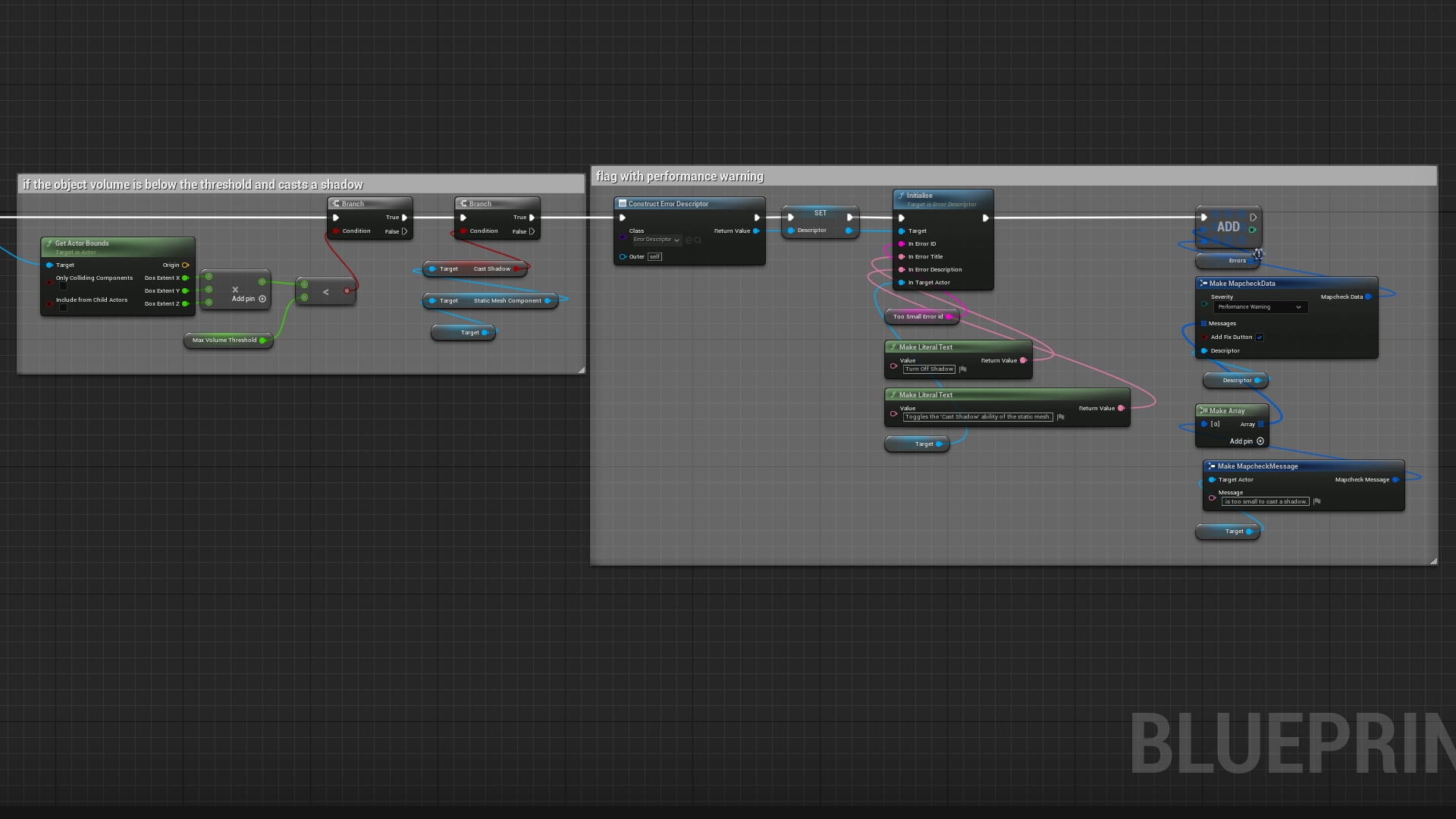
Task: Click the 'is too small to cast a shadow' text field
Action: 1265,501
